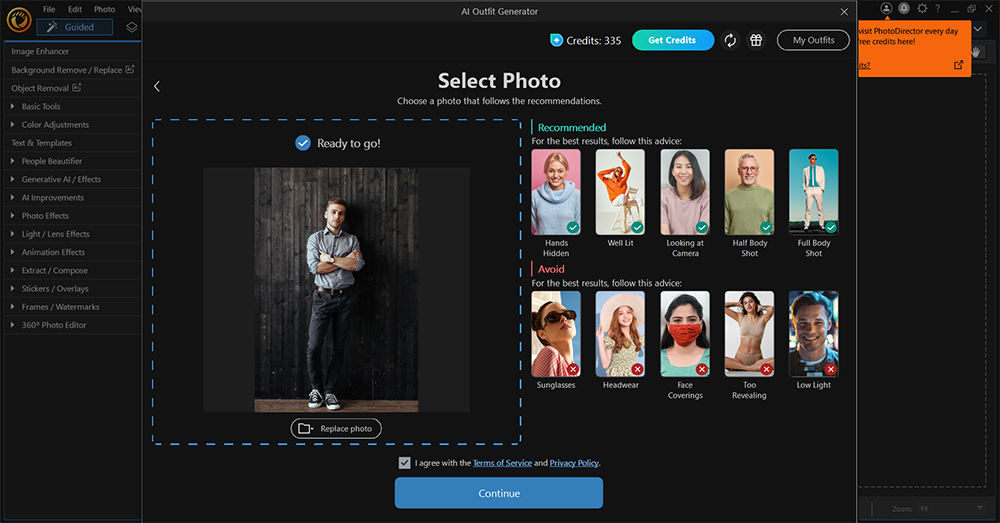
Task: Click the help question mark icon
Action: pos(938,8)
